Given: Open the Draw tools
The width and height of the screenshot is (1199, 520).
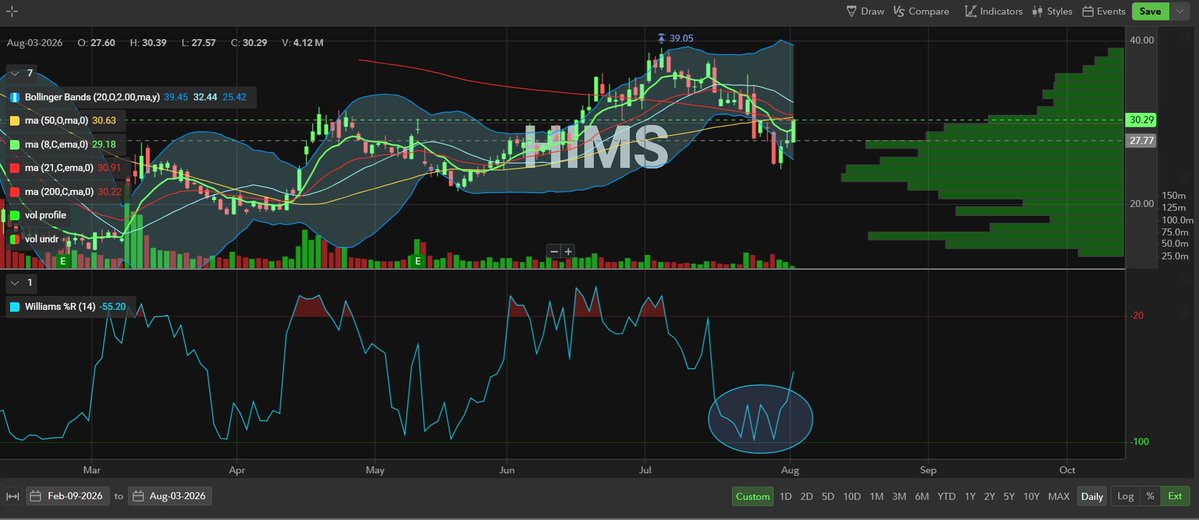Looking at the screenshot, I should [x=865, y=11].
